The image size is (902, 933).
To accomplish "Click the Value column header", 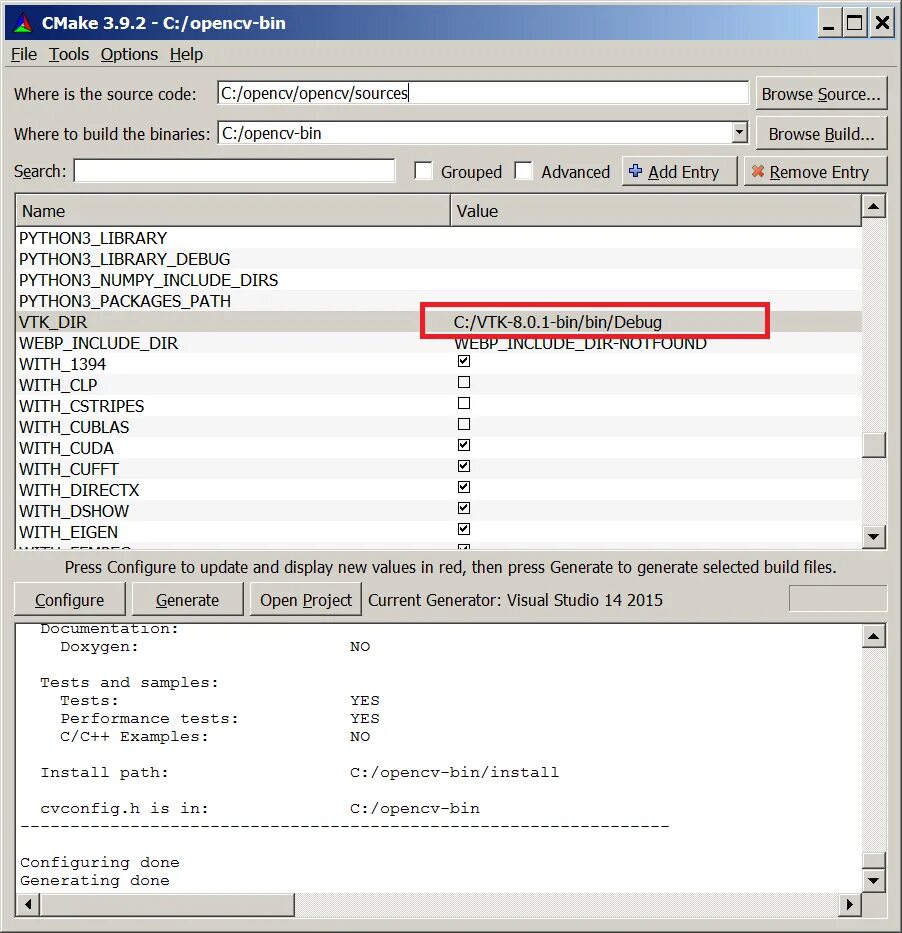I will 656,211.
